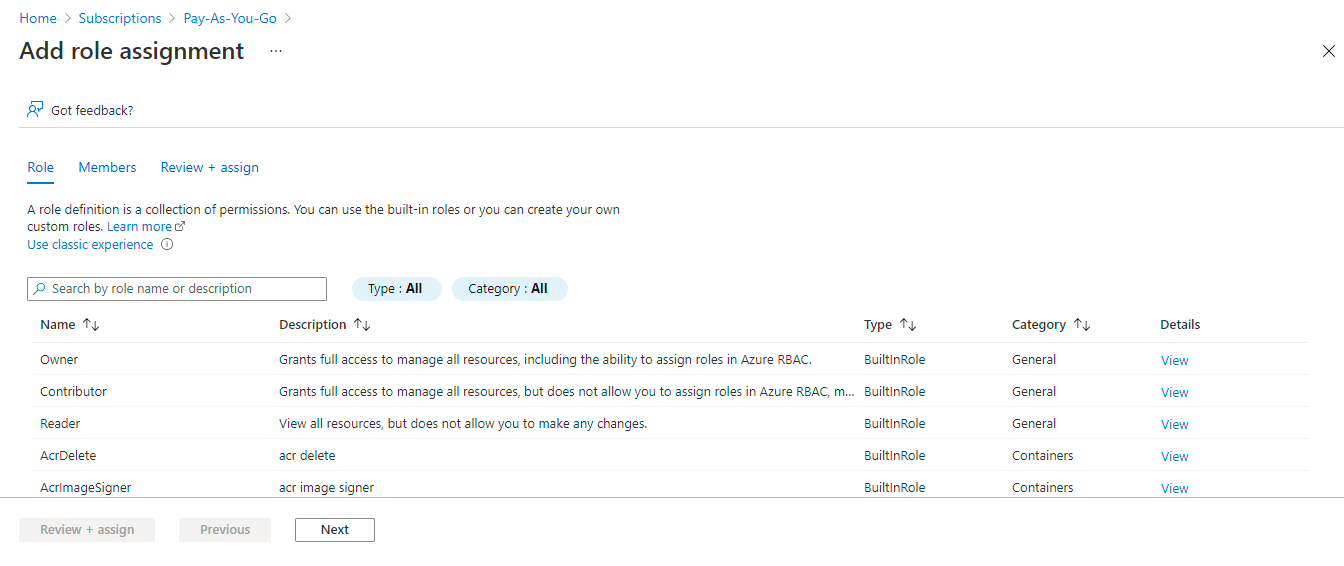Sort by Name column arrows
This screenshot has width=1344, height=566.
(x=91, y=325)
